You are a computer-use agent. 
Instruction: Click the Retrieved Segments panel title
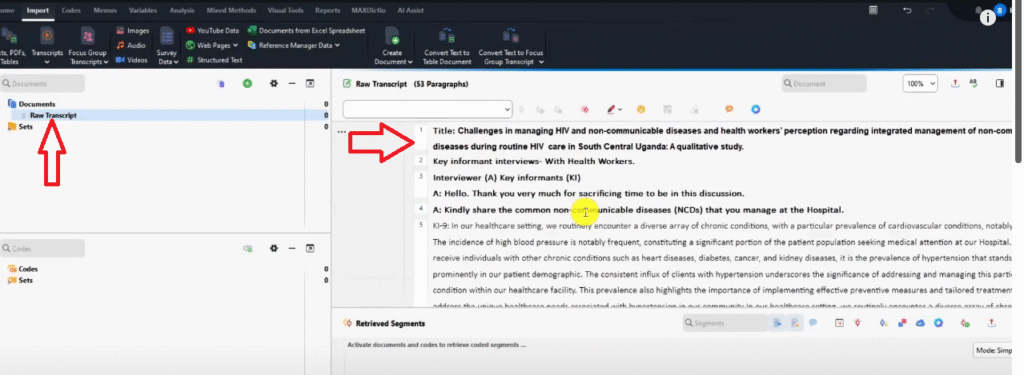[x=391, y=323]
